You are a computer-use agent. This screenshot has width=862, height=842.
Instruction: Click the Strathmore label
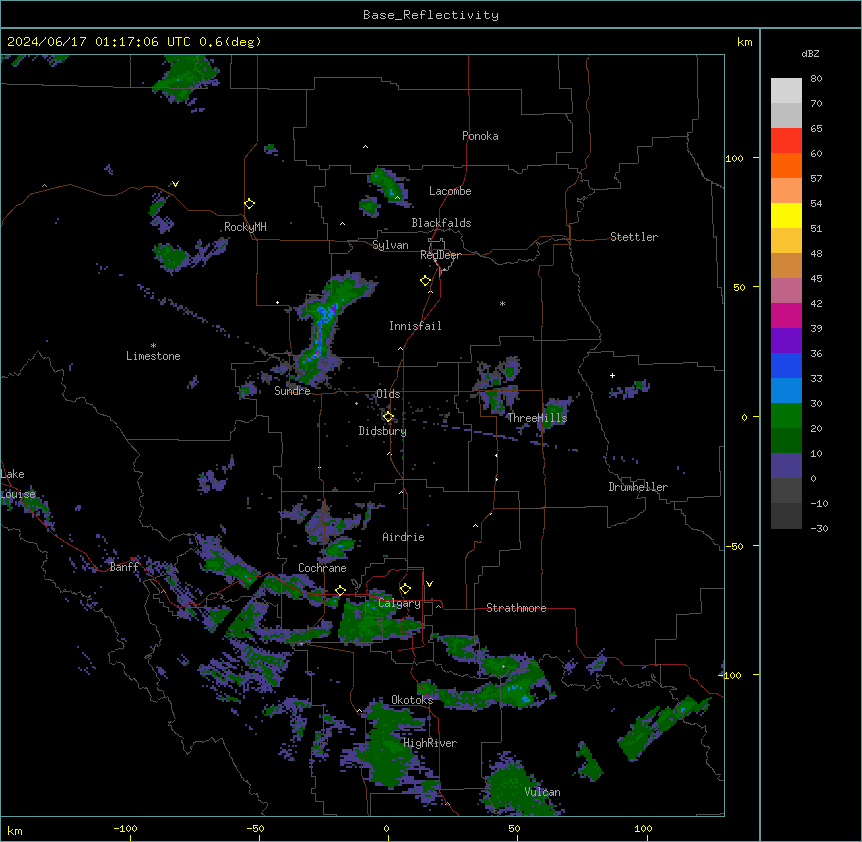pyautogui.click(x=516, y=608)
